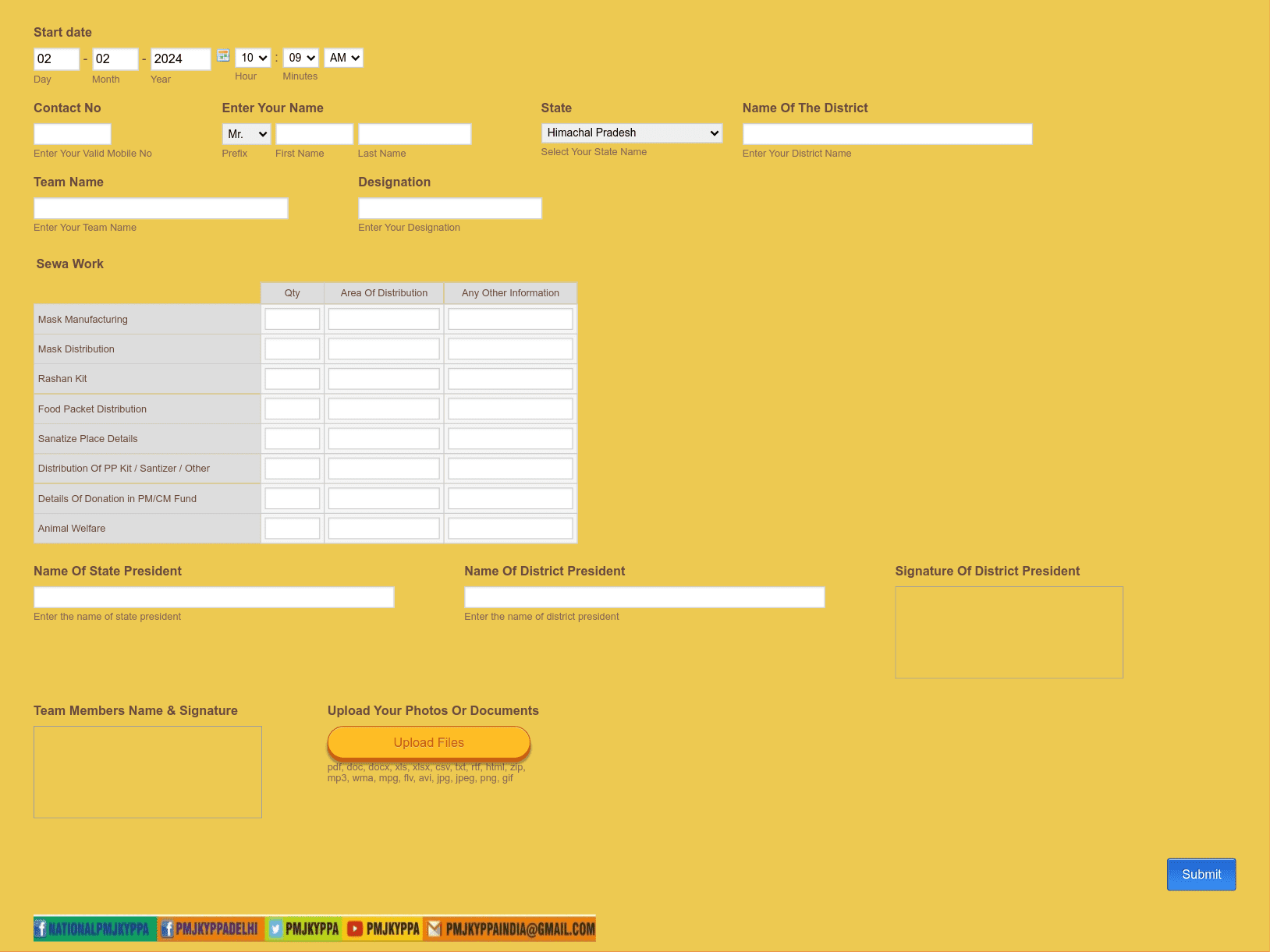Click the Signature Of District President box
The width and height of the screenshot is (1270, 952).
1009,632
